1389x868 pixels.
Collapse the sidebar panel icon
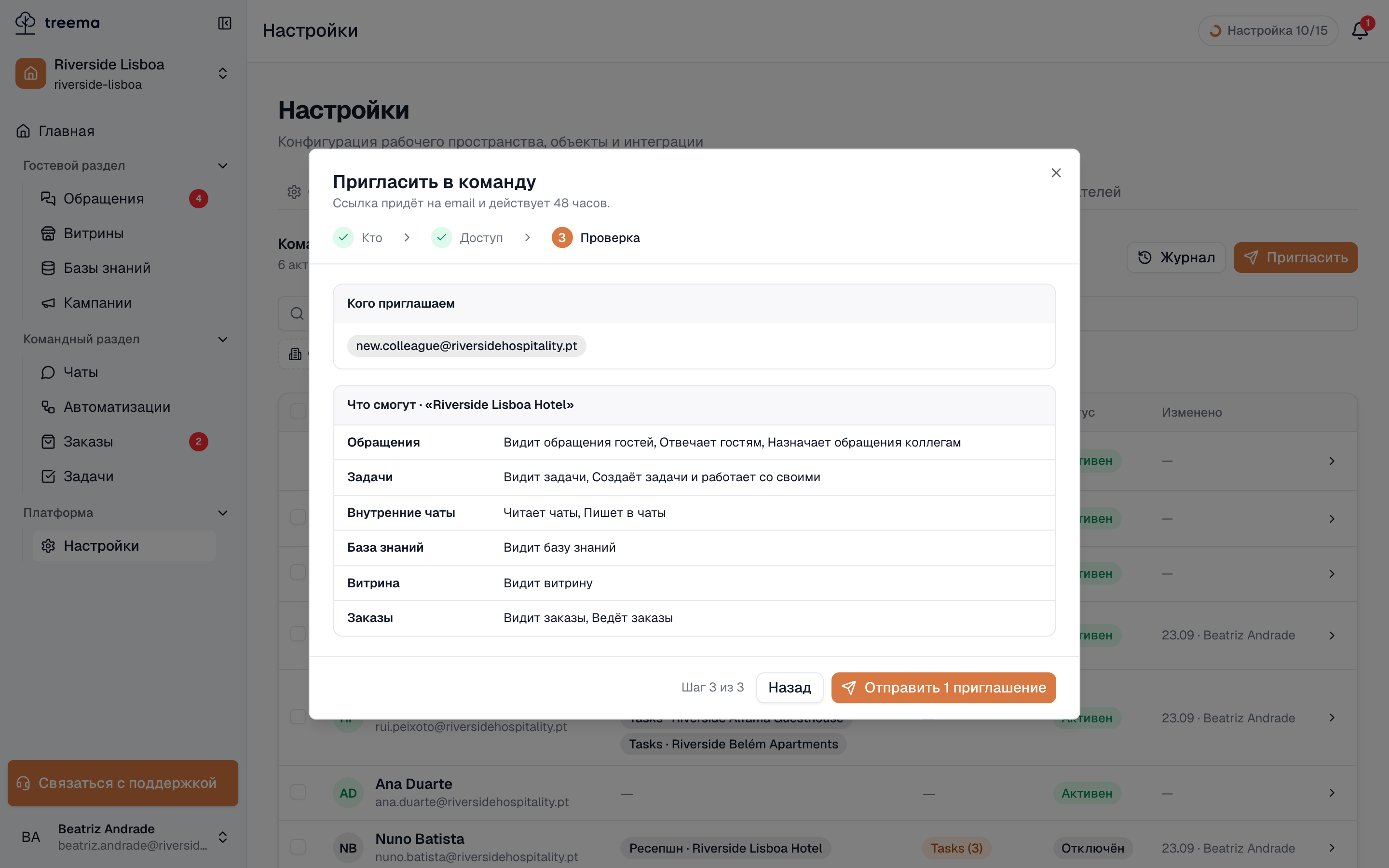224,23
